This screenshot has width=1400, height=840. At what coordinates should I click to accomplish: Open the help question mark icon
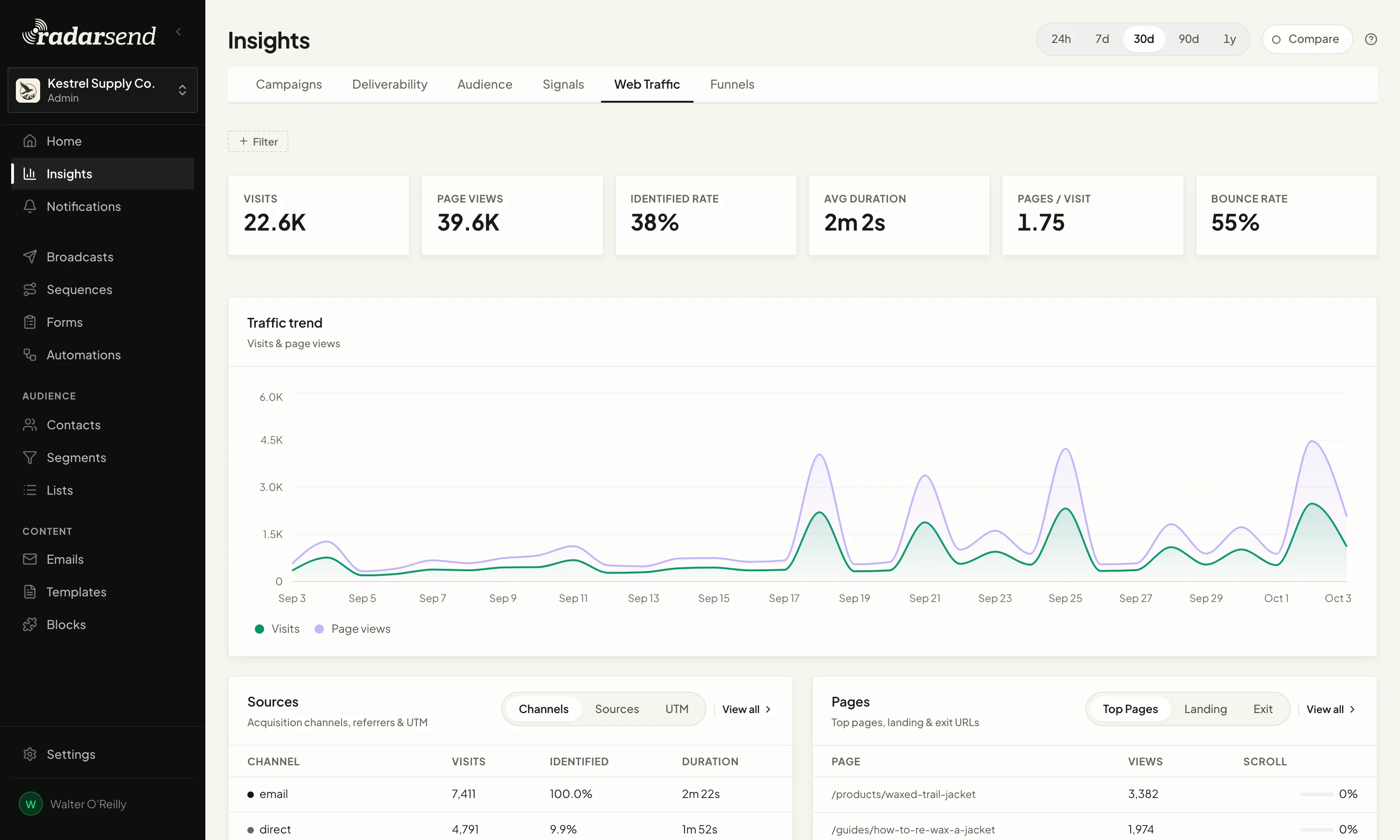(1371, 39)
